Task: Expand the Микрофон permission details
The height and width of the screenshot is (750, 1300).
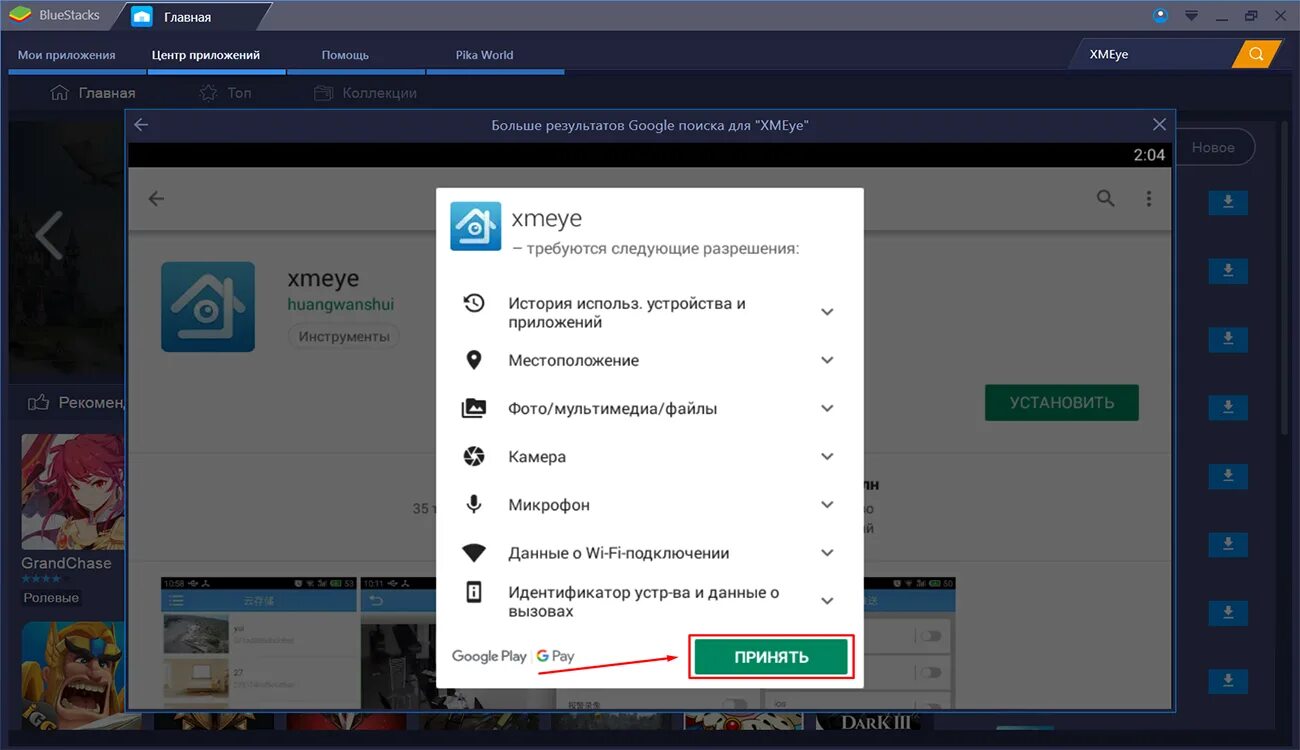Action: 827,505
